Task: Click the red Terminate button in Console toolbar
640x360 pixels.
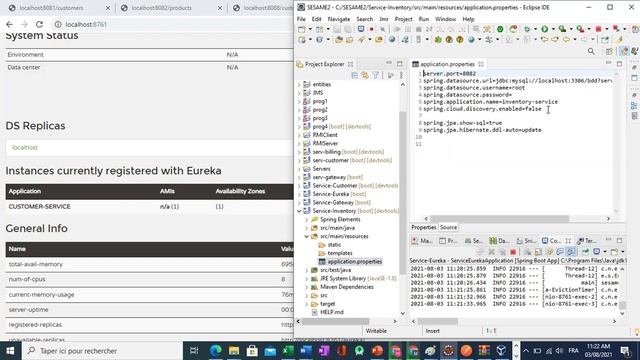Action: (513, 252)
